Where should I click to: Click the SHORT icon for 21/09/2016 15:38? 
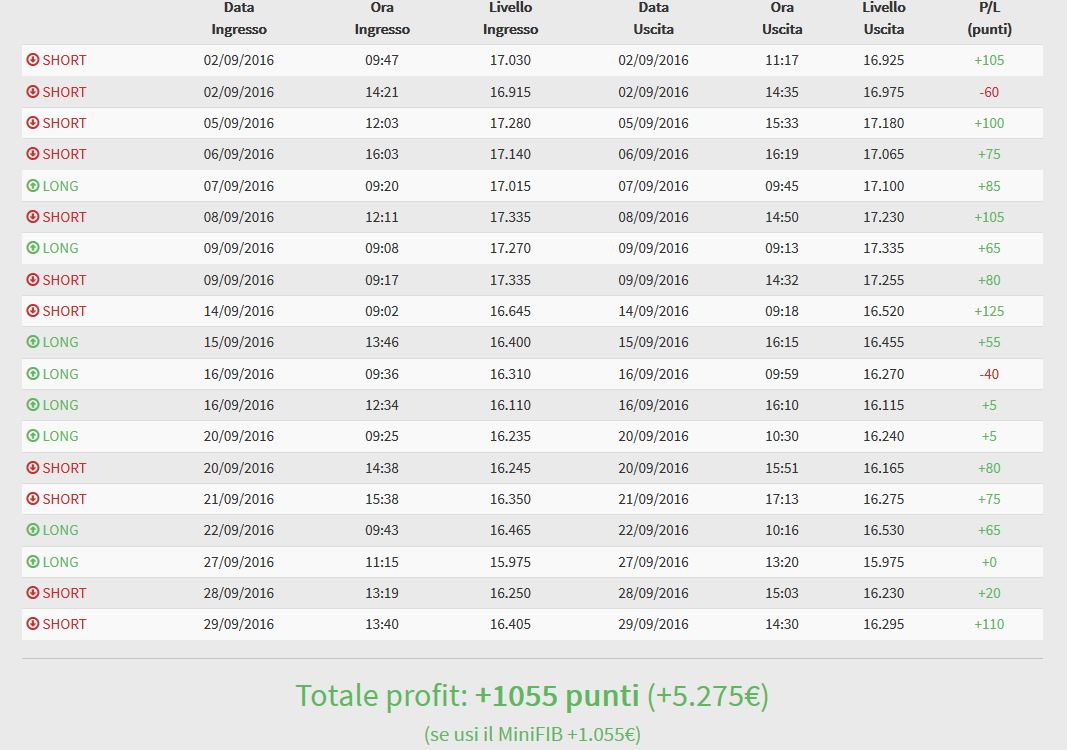click(x=33, y=499)
